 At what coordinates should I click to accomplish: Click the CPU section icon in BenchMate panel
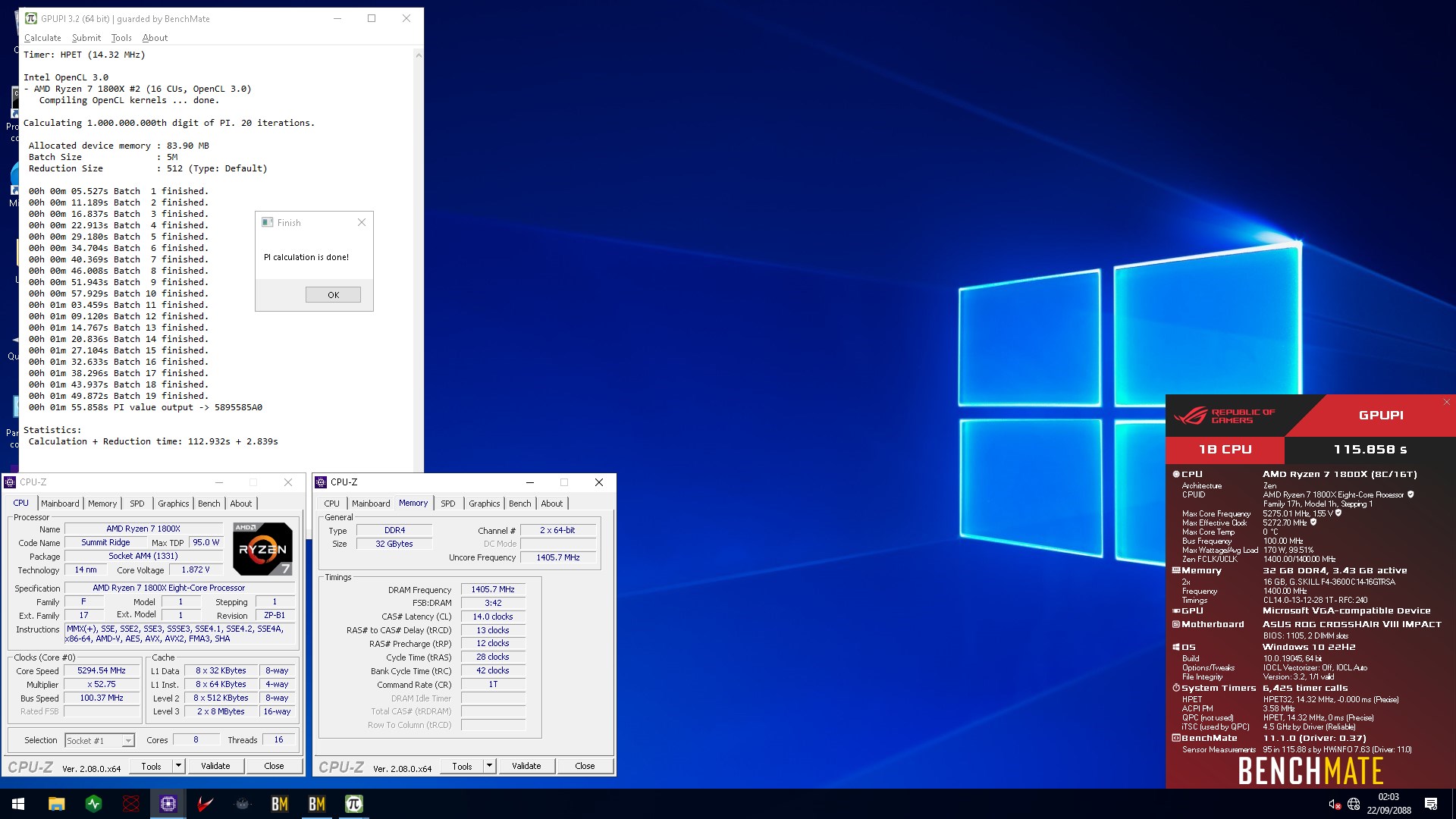point(1176,474)
